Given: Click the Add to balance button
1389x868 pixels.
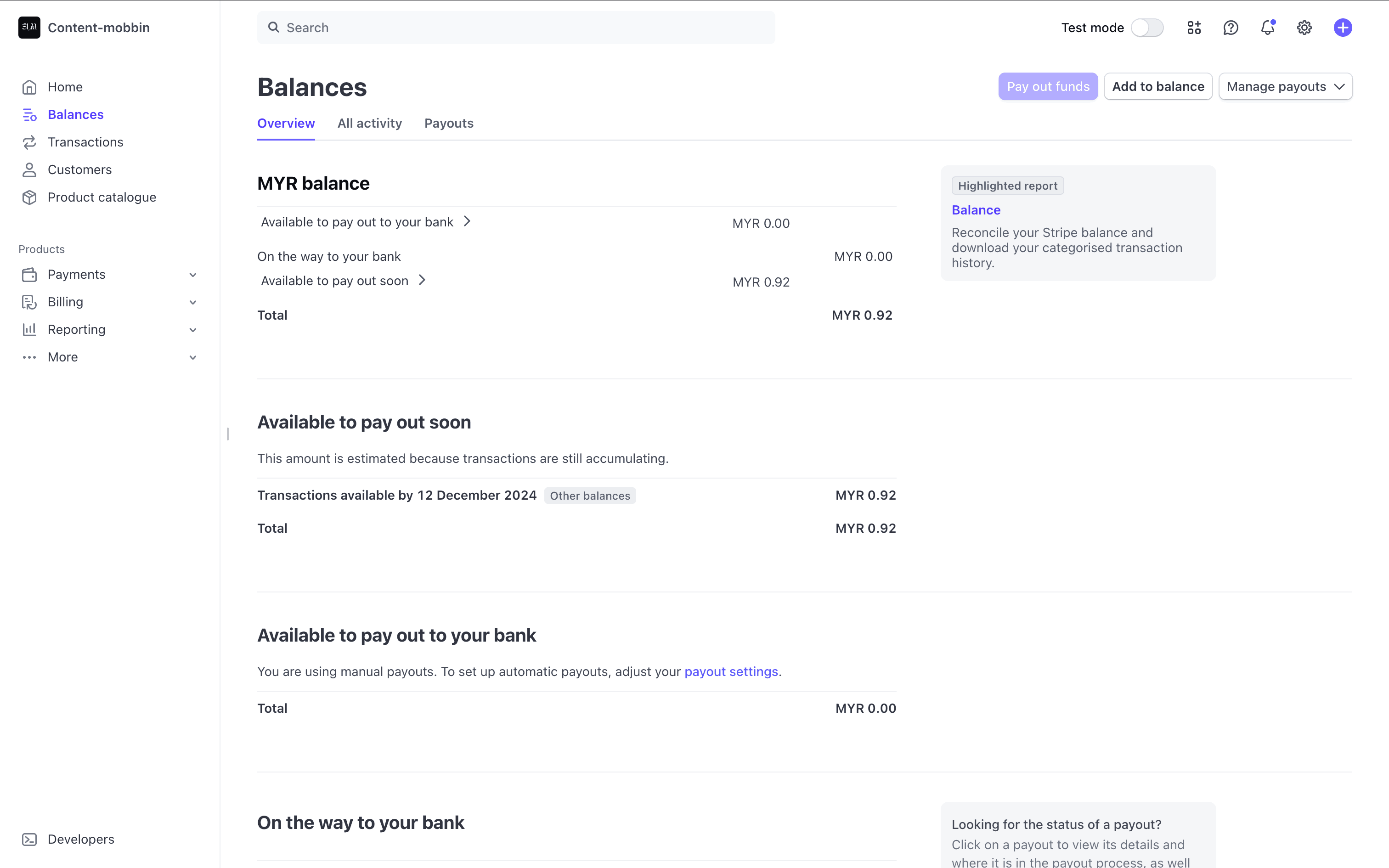Looking at the screenshot, I should 1157,87.
